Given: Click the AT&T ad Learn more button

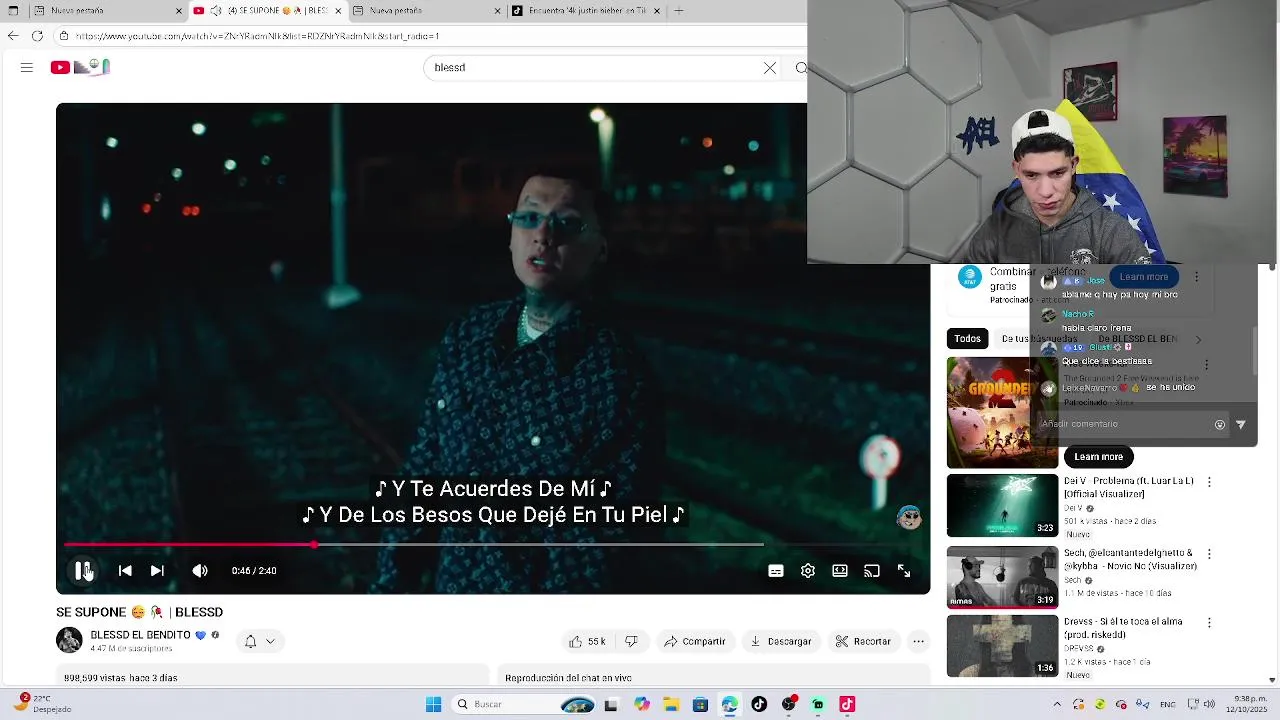Looking at the screenshot, I should [1143, 277].
